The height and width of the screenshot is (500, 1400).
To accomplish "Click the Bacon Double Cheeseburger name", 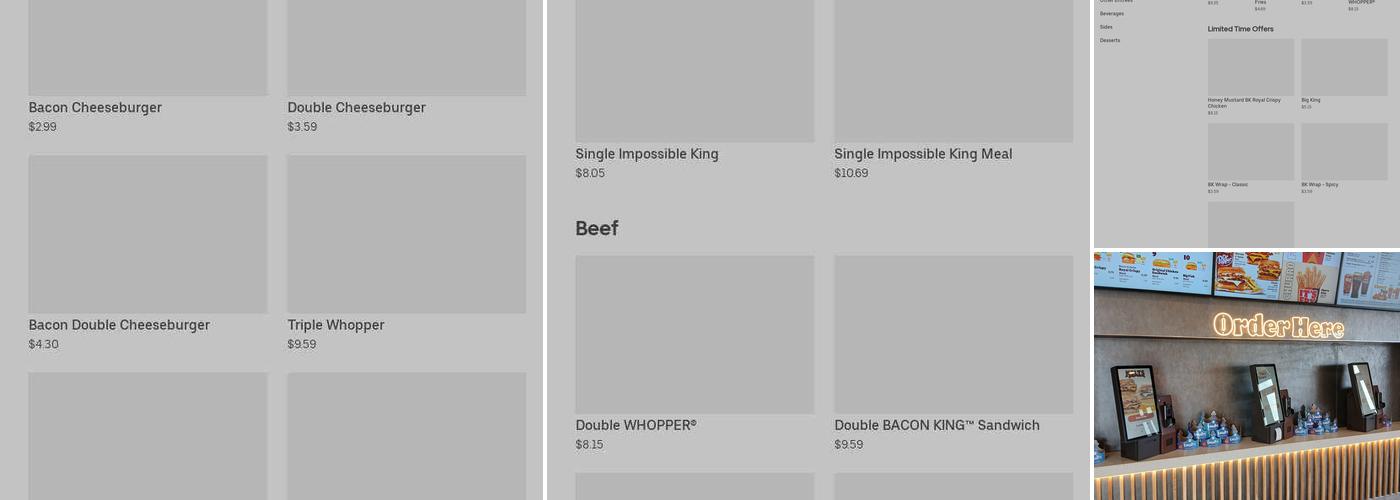I will [x=119, y=325].
